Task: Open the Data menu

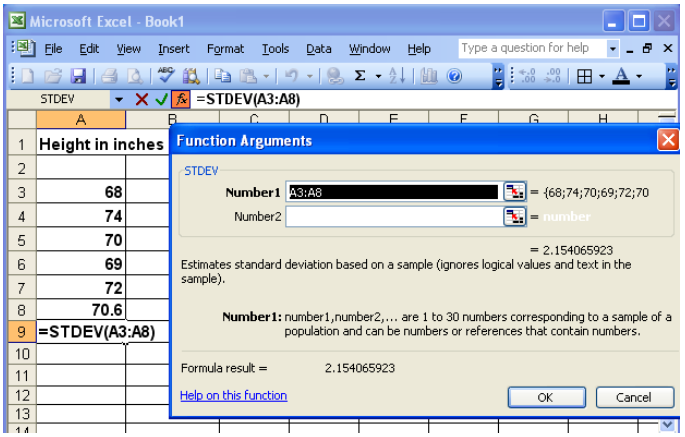Action: pos(319,48)
